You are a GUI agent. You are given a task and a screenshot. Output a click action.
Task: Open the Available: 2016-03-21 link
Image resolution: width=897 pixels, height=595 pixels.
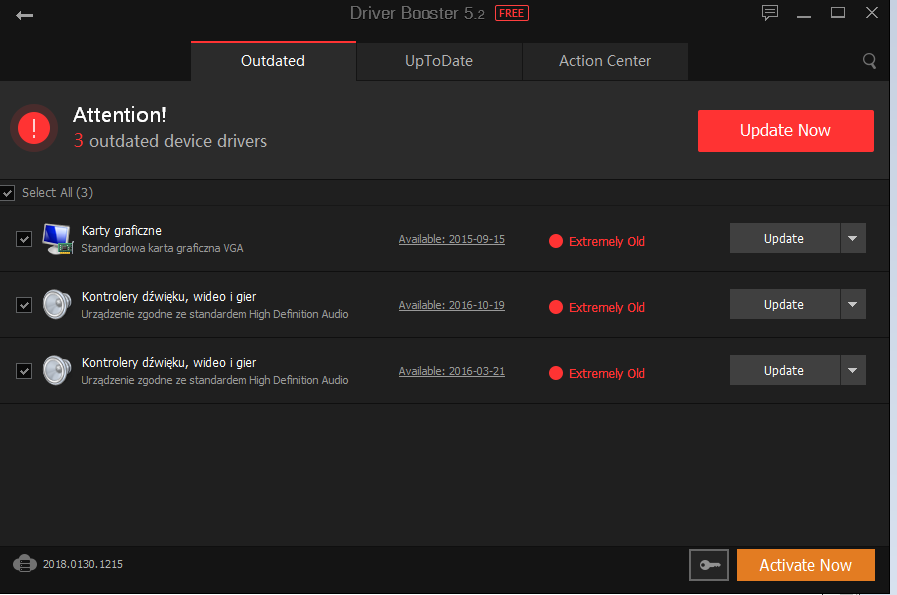pyautogui.click(x=451, y=371)
